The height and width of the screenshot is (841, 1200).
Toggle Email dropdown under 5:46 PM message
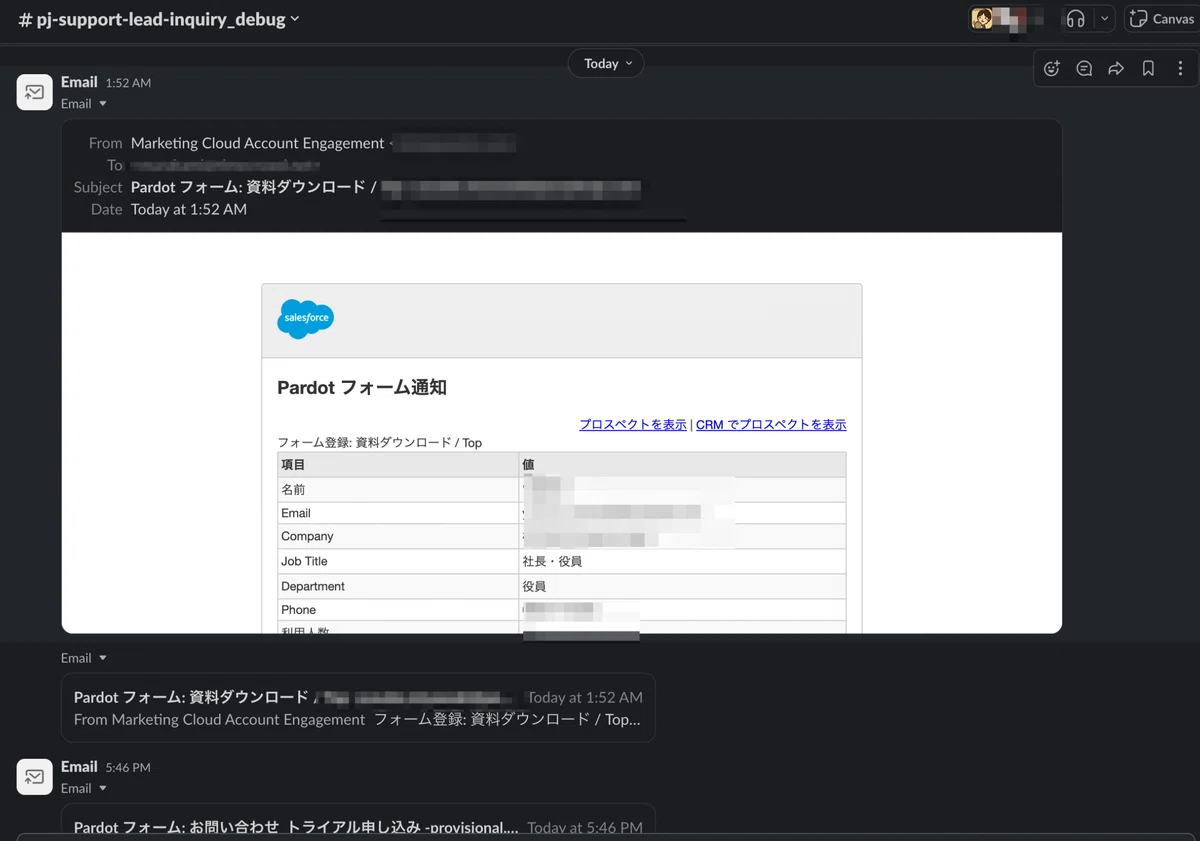click(x=84, y=788)
